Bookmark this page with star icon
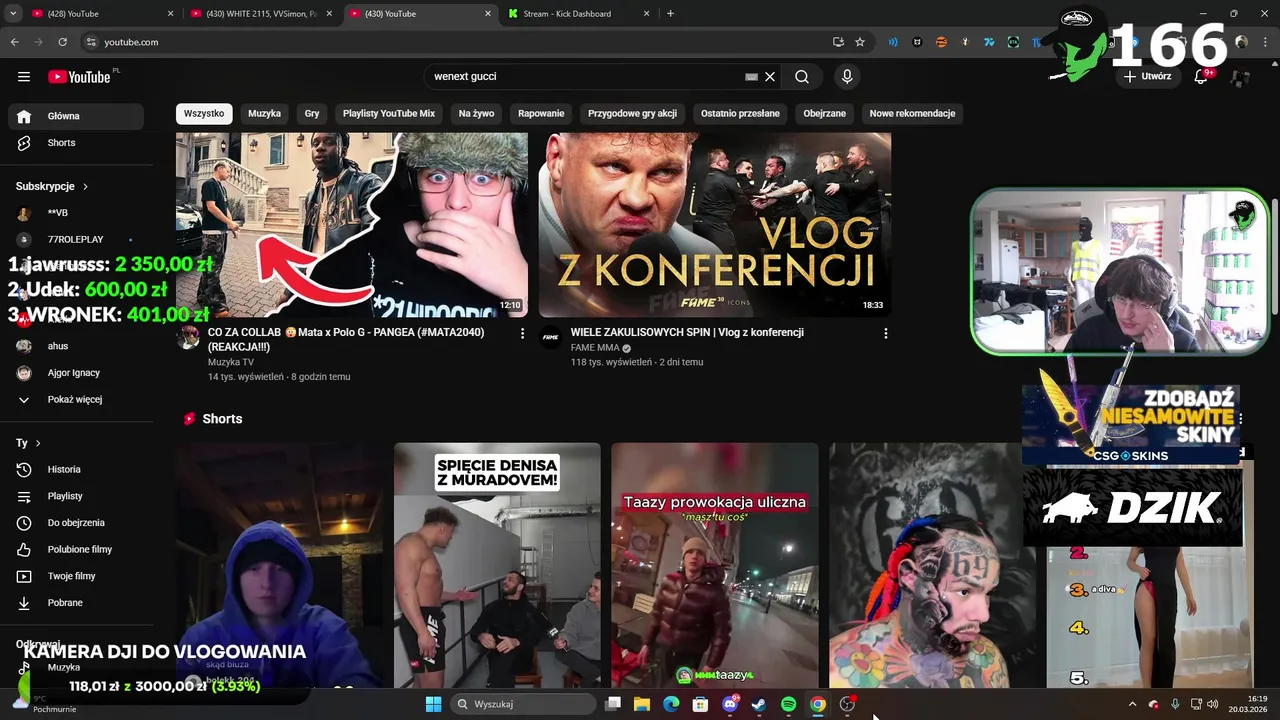 [x=860, y=42]
